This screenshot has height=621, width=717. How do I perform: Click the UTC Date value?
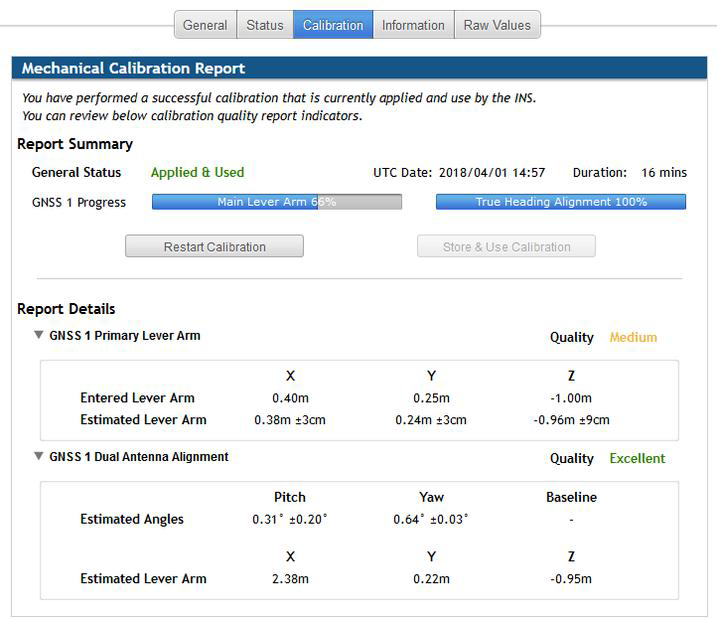490,173
